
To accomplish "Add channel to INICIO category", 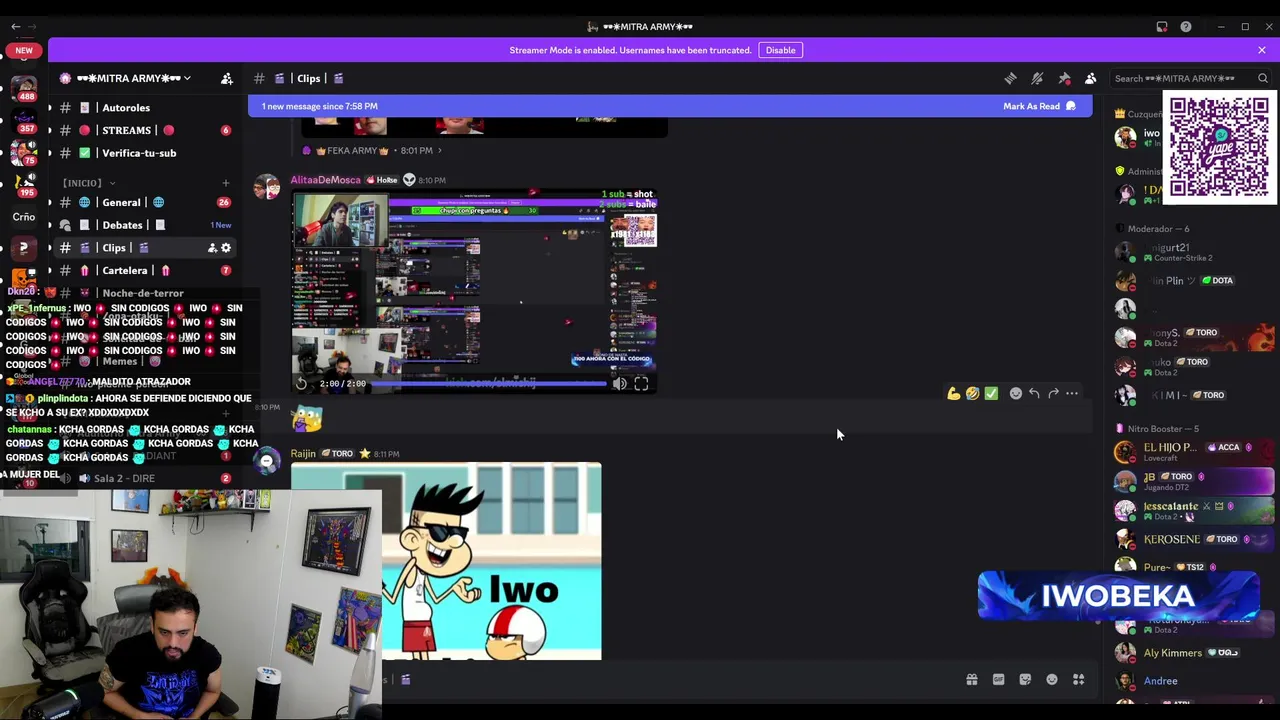I will coord(225,183).
